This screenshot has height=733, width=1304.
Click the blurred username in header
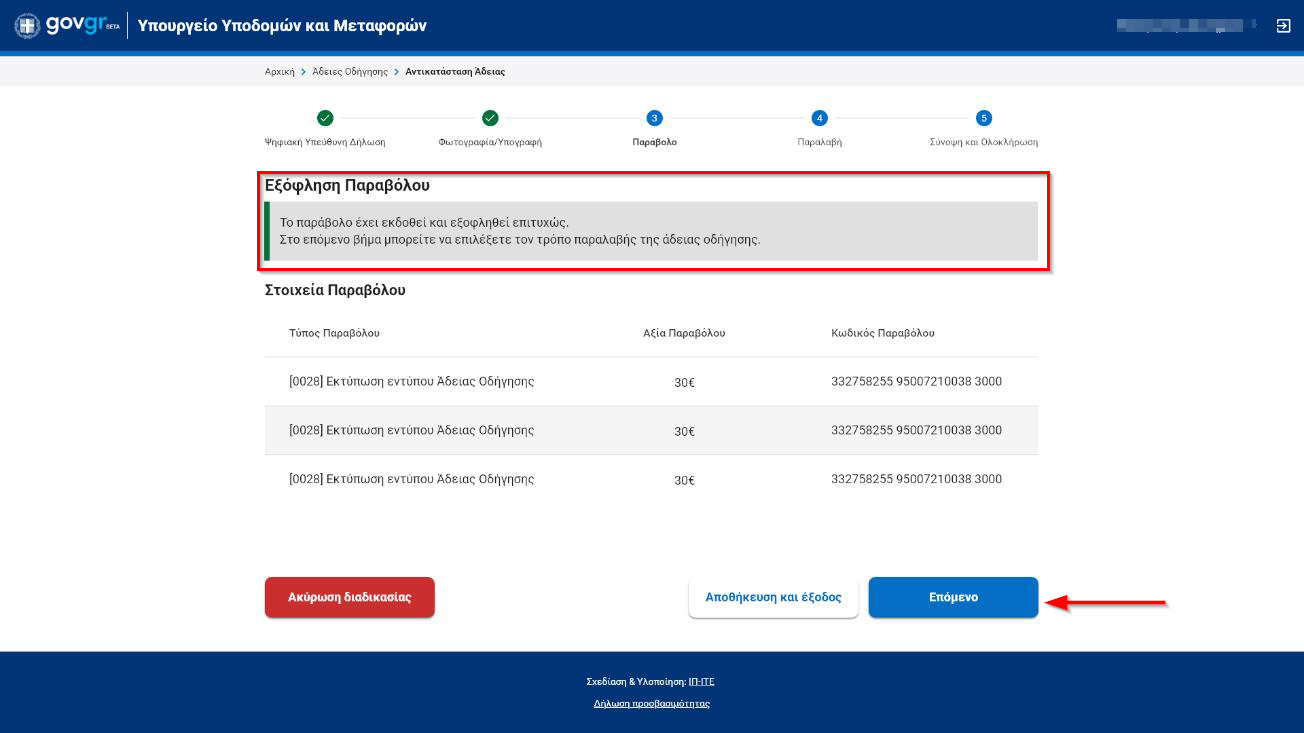1186,26
